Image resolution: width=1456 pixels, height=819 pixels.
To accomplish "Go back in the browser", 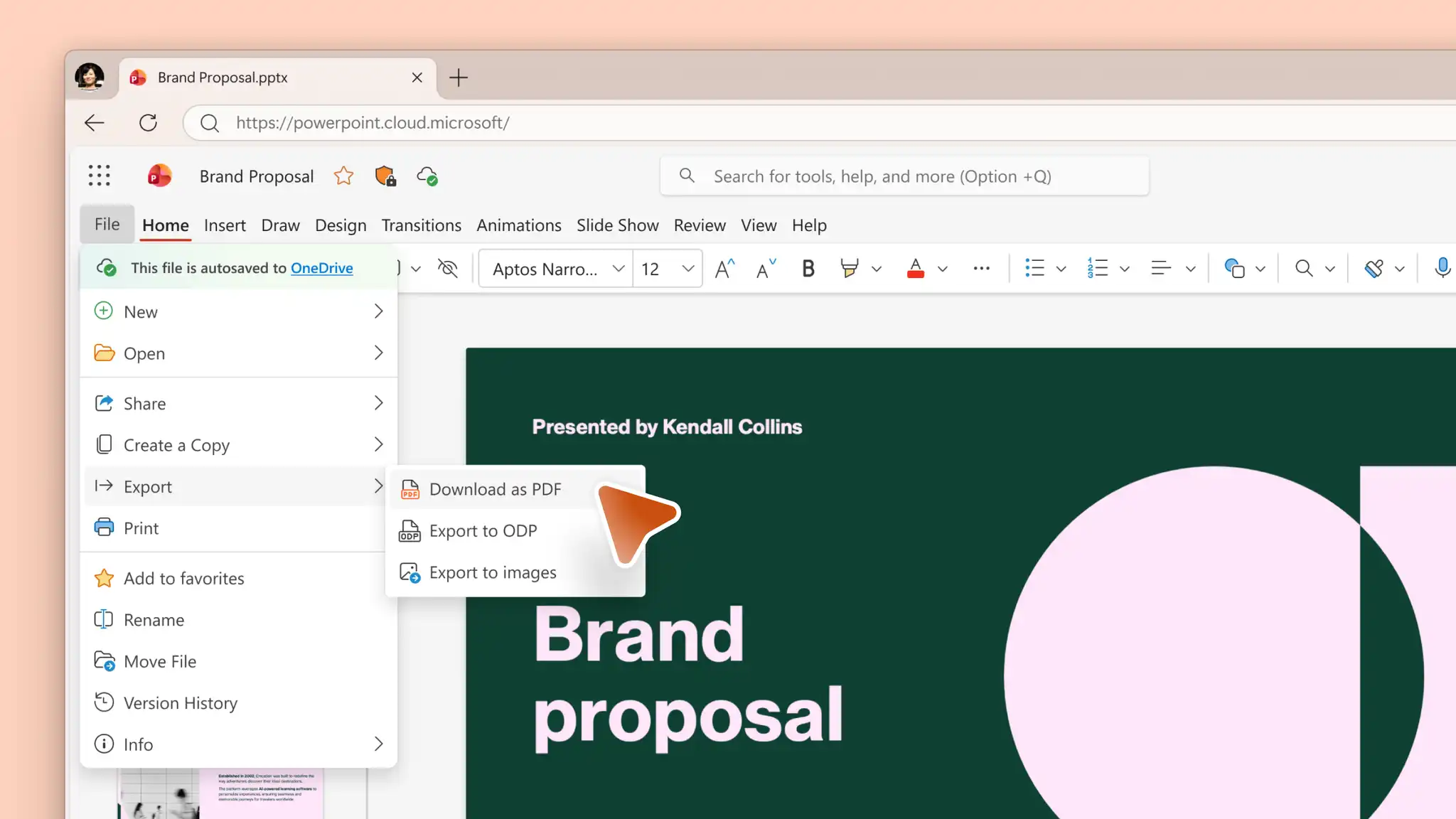I will coord(95,123).
